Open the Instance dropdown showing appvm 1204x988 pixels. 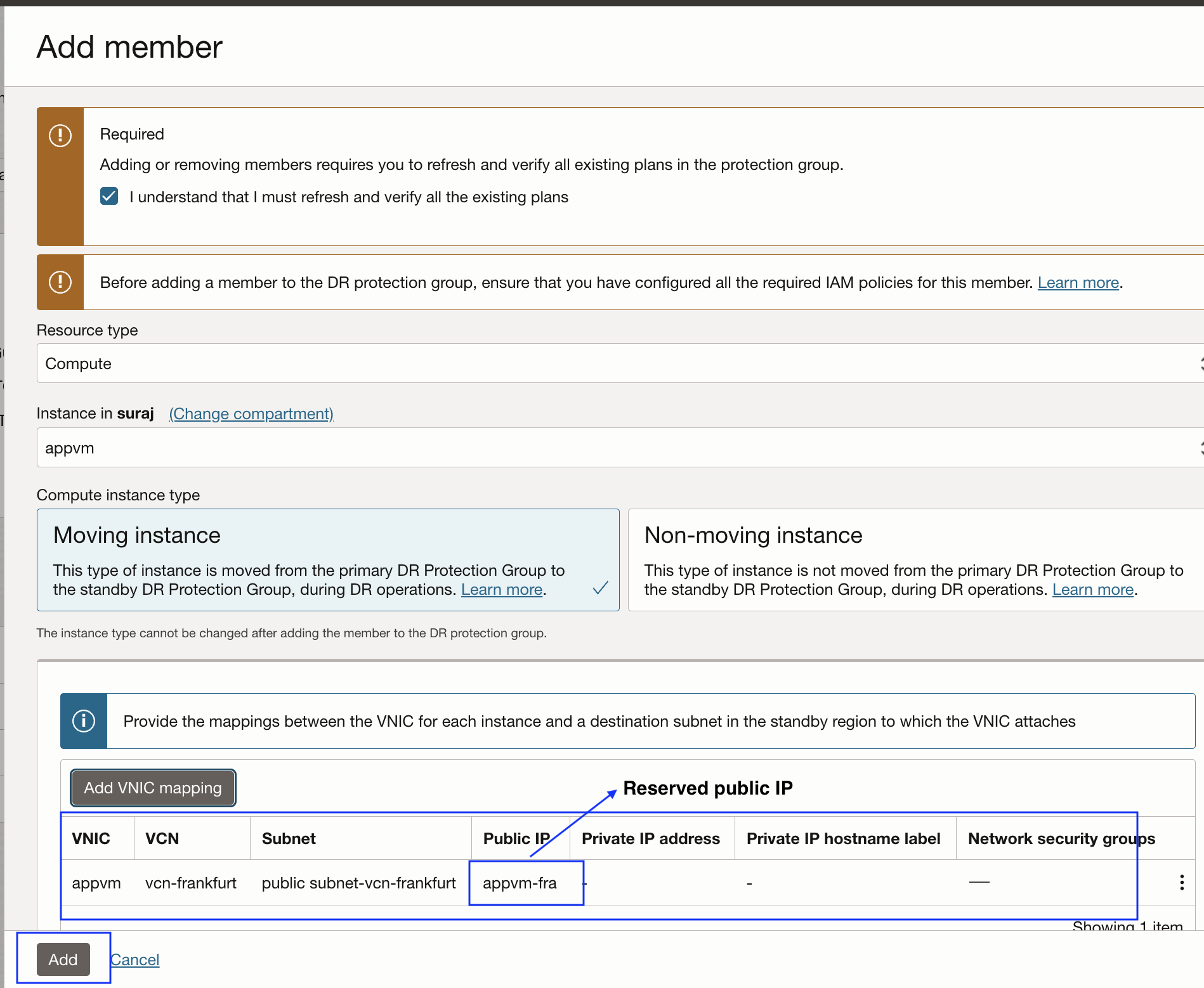(618, 448)
